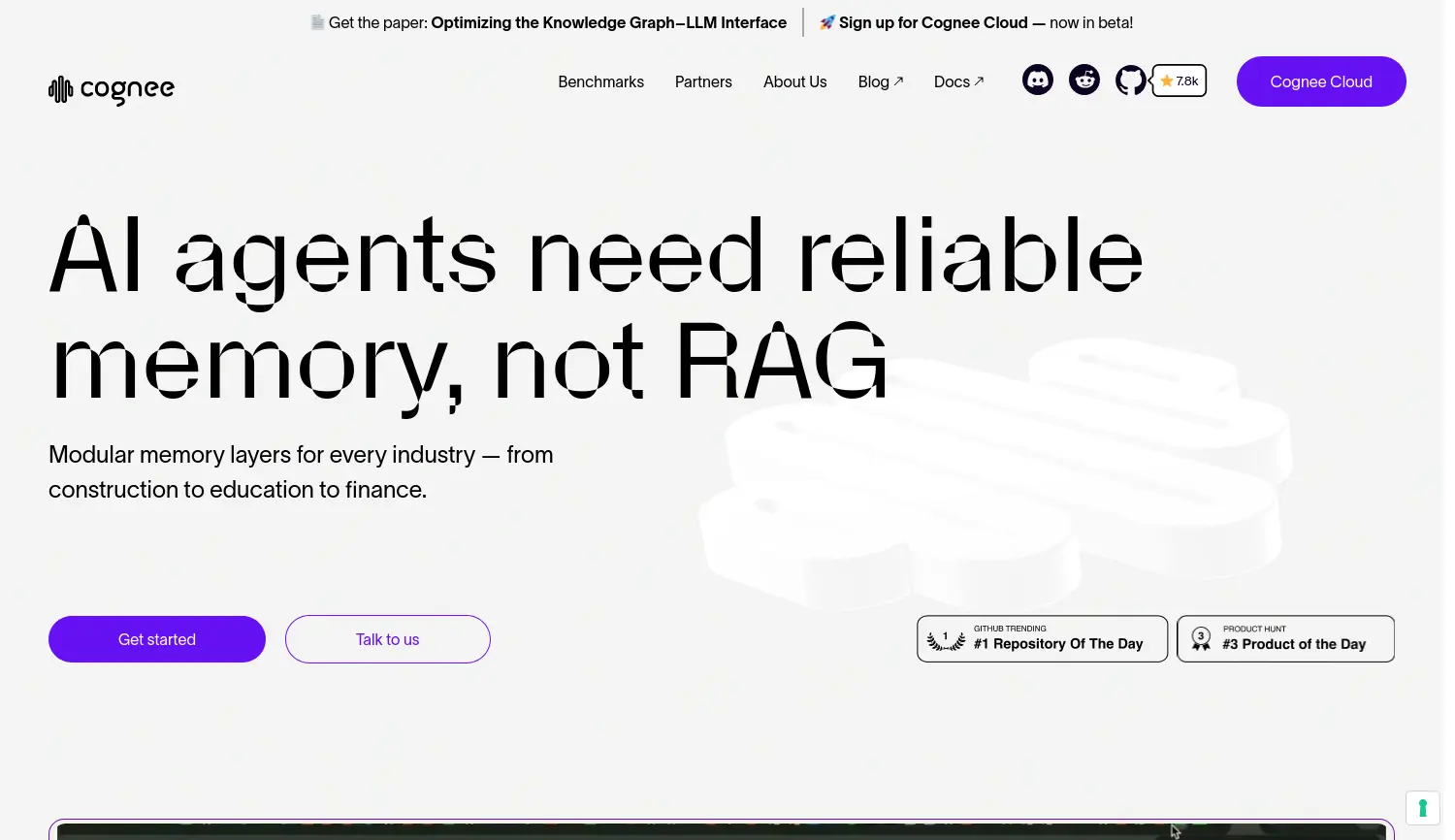The image size is (1455, 840).
Task: Click the rocket emoji in the announcement bar
Action: point(826,22)
